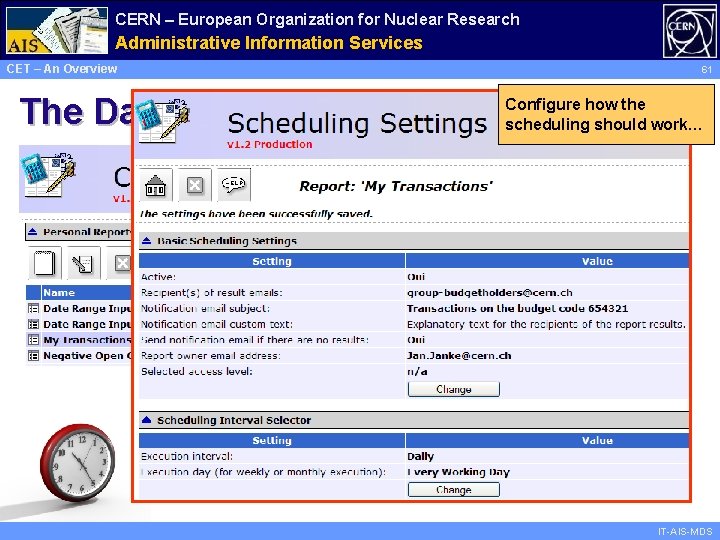Click the red clock image
Image resolution: width=720 pixels, height=540 pixels.
coord(77,462)
